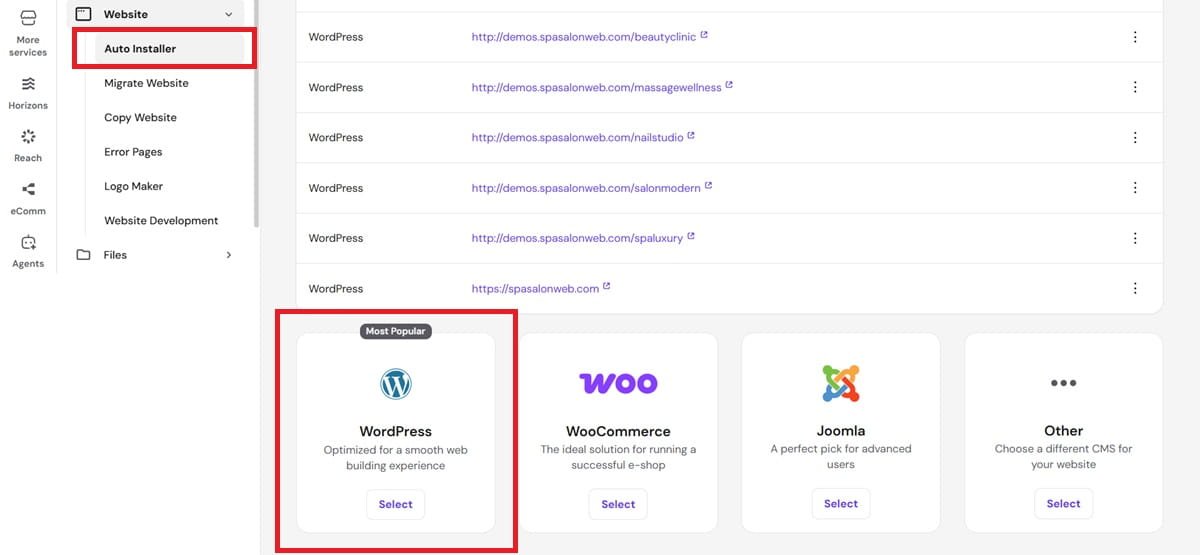Screen dimensions: 1200x555
Task: Open the salonmodern demo link
Action: pos(586,188)
